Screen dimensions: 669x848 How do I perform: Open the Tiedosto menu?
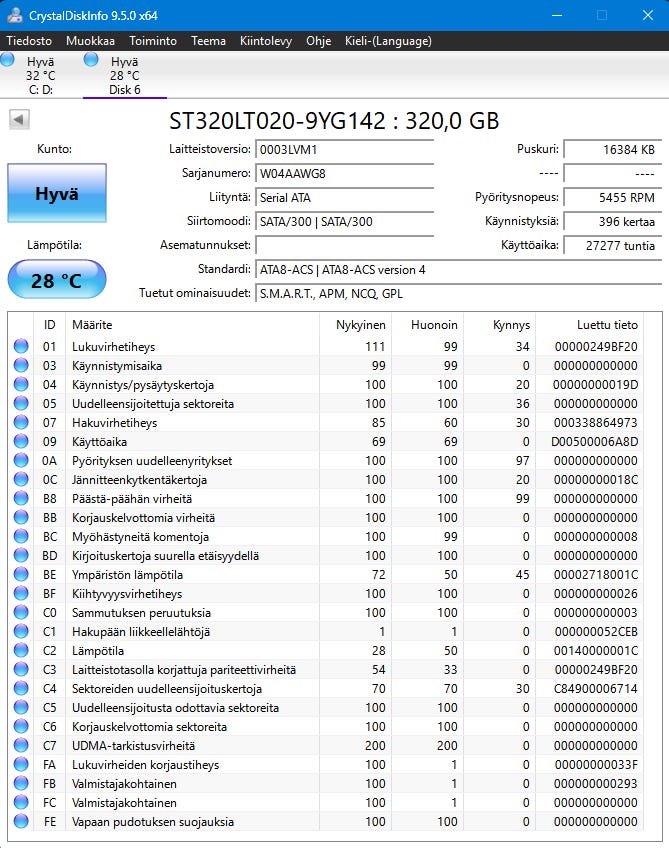29,41
